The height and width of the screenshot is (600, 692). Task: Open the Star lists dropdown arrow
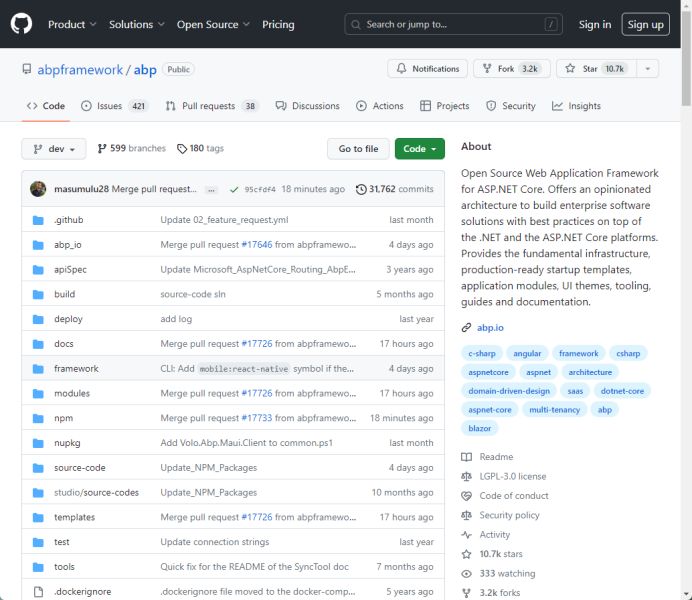tap(647, 69)
